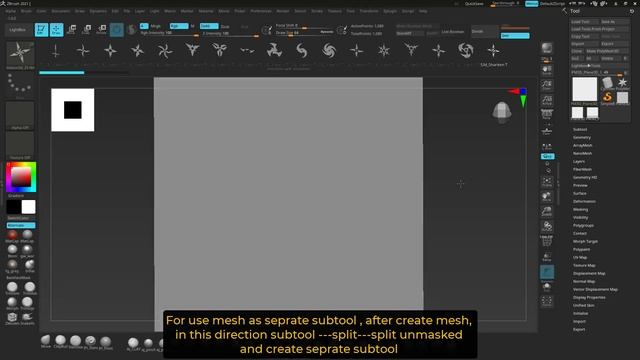Open the Document menu
Image resolution: width=640 pixels, height=360 pixels.
point(60,11)
